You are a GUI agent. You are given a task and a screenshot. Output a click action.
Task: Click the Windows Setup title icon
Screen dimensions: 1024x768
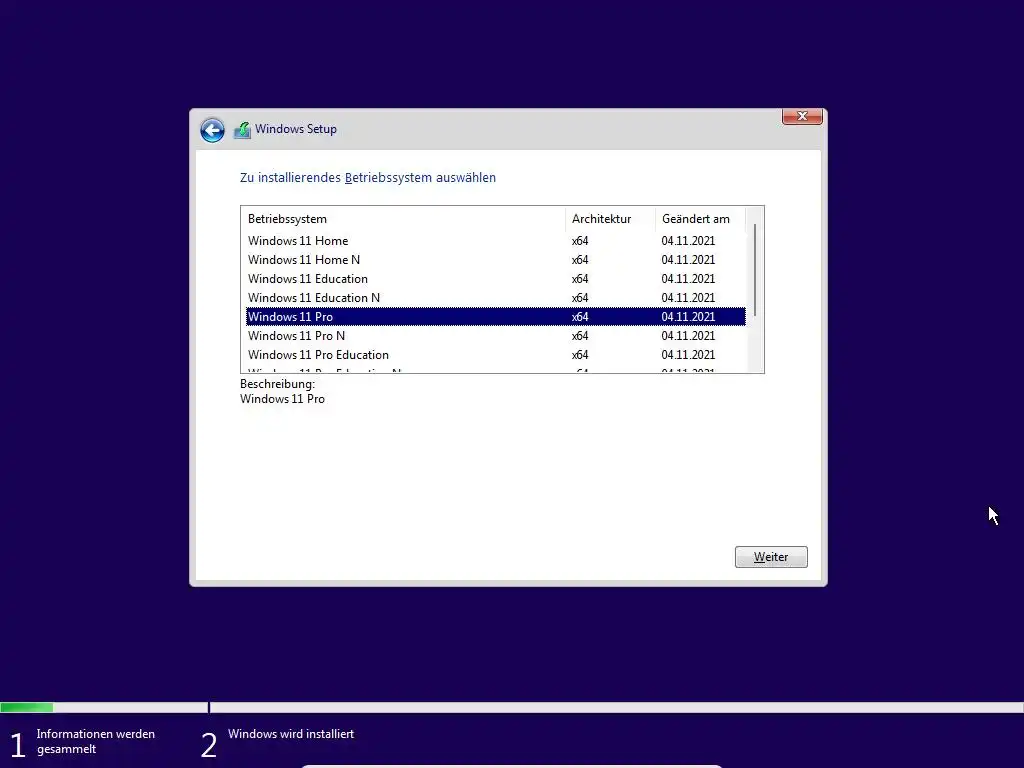242,130
